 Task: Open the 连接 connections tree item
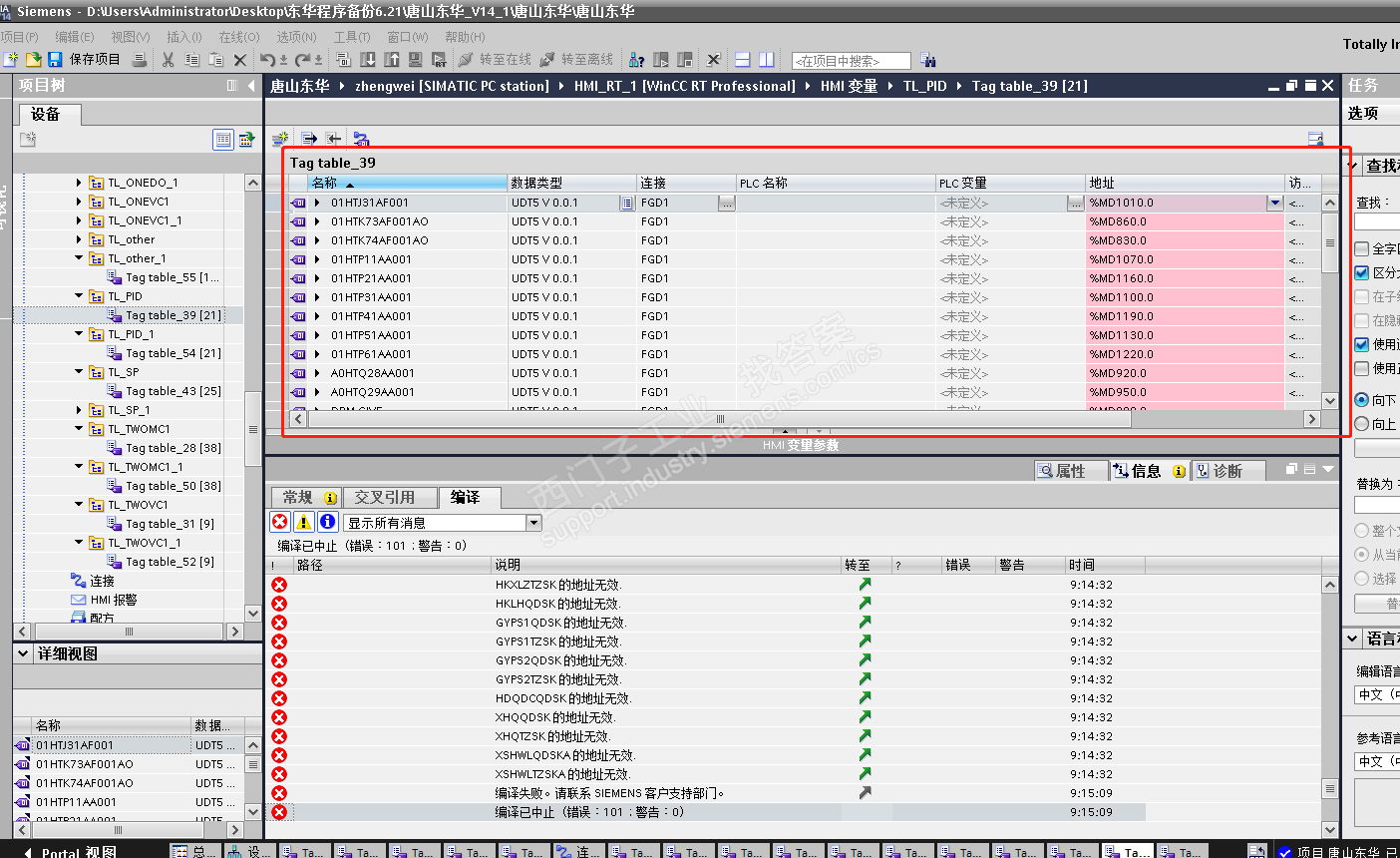pyautogui.click(x=103, y=581)
